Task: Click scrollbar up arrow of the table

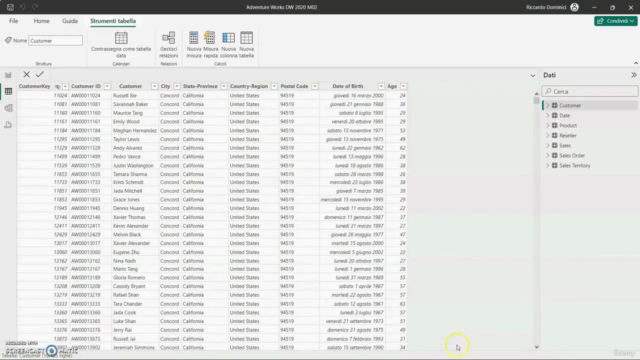Action: (536, 93)
